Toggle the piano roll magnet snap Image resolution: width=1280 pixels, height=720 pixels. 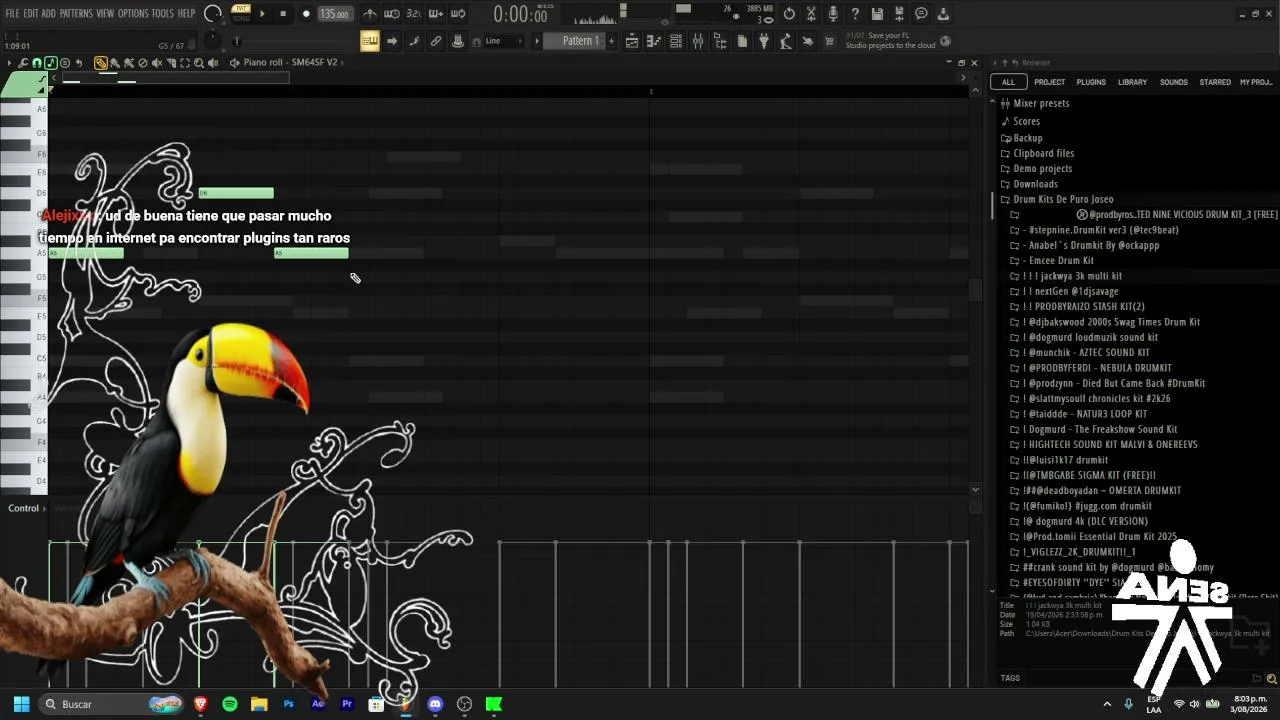37,63
